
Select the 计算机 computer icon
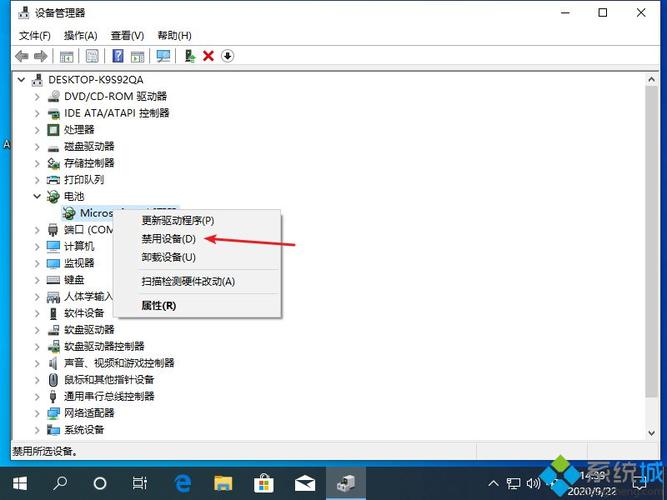pyautogui.click(x=53, y=247)
